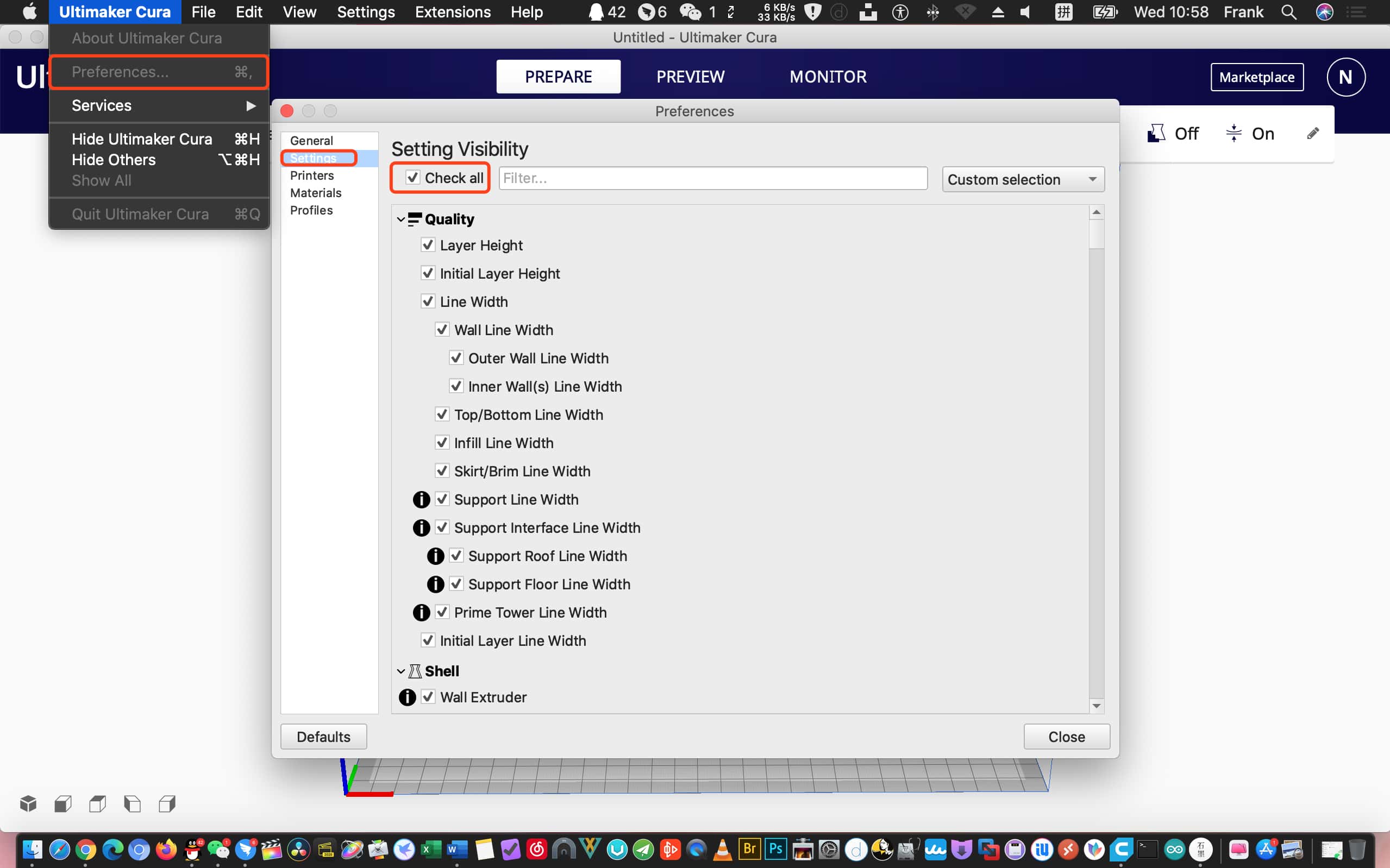Open the Custom selection dropdown
The height and width of the screenshot is (868, 1390).
pos(1023,179)
